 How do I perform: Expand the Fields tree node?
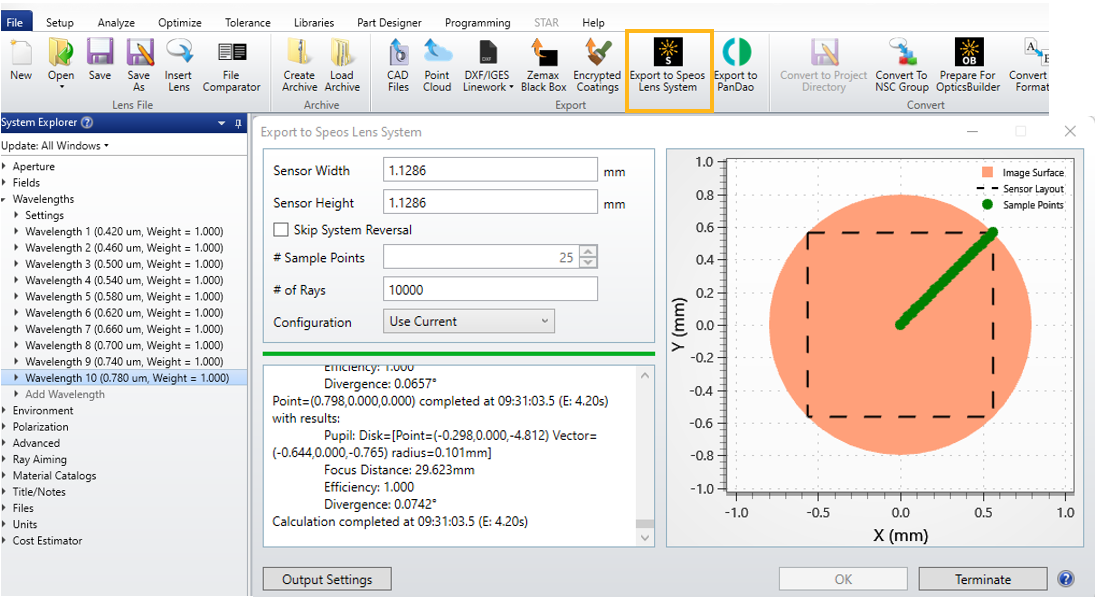tap(5, 183)
